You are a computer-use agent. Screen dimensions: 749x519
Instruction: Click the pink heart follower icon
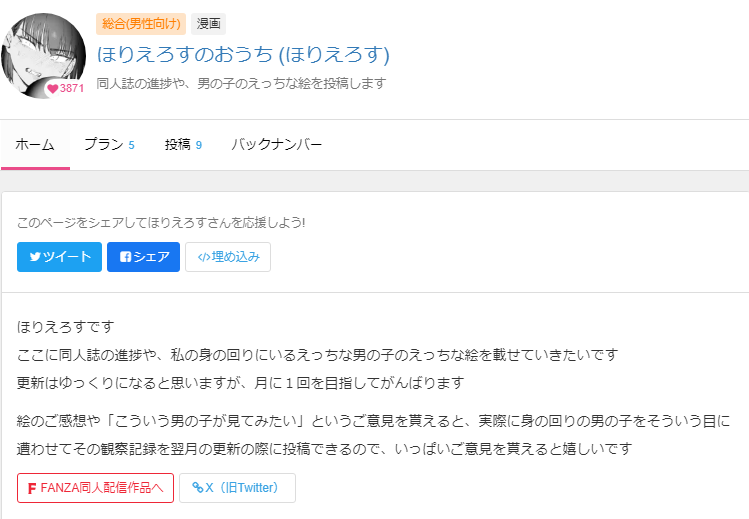(x=53, y=89)
